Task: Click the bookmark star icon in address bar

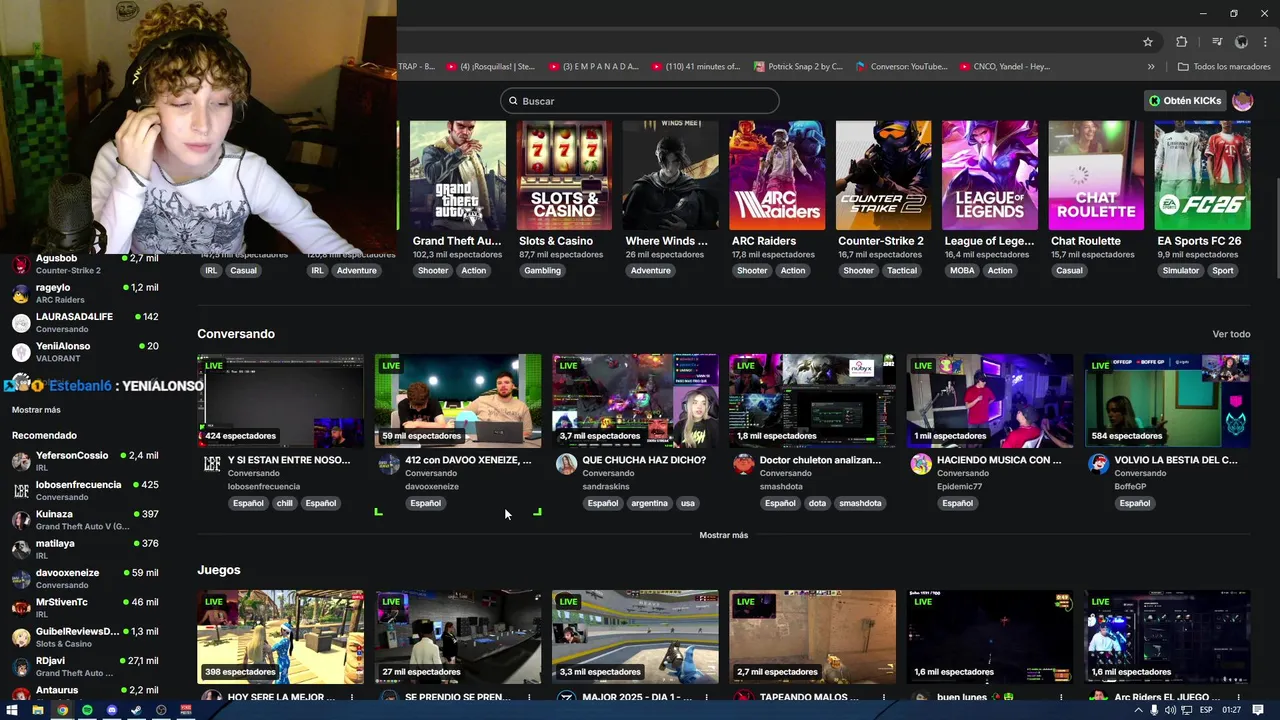Action: pyautogui.click(x=1148, y=42)
